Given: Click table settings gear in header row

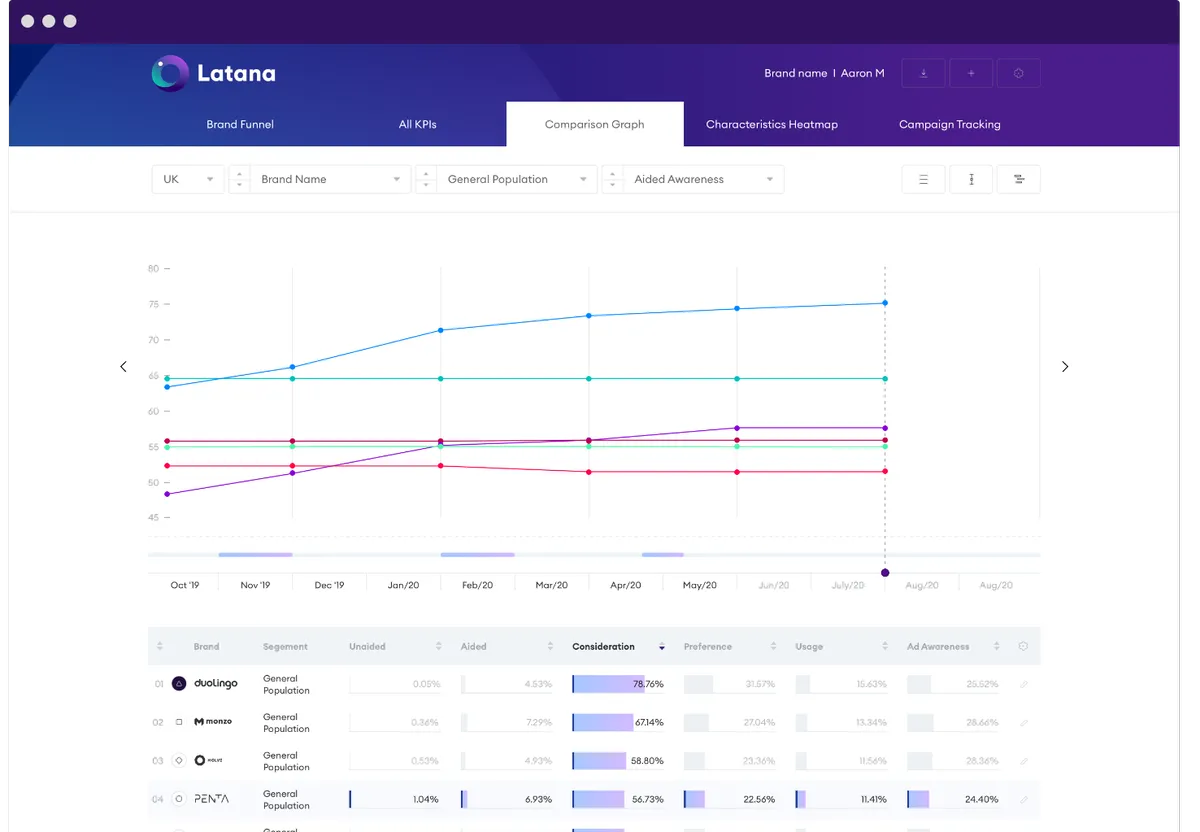Looking at the screenshot, I should 1023,647.
